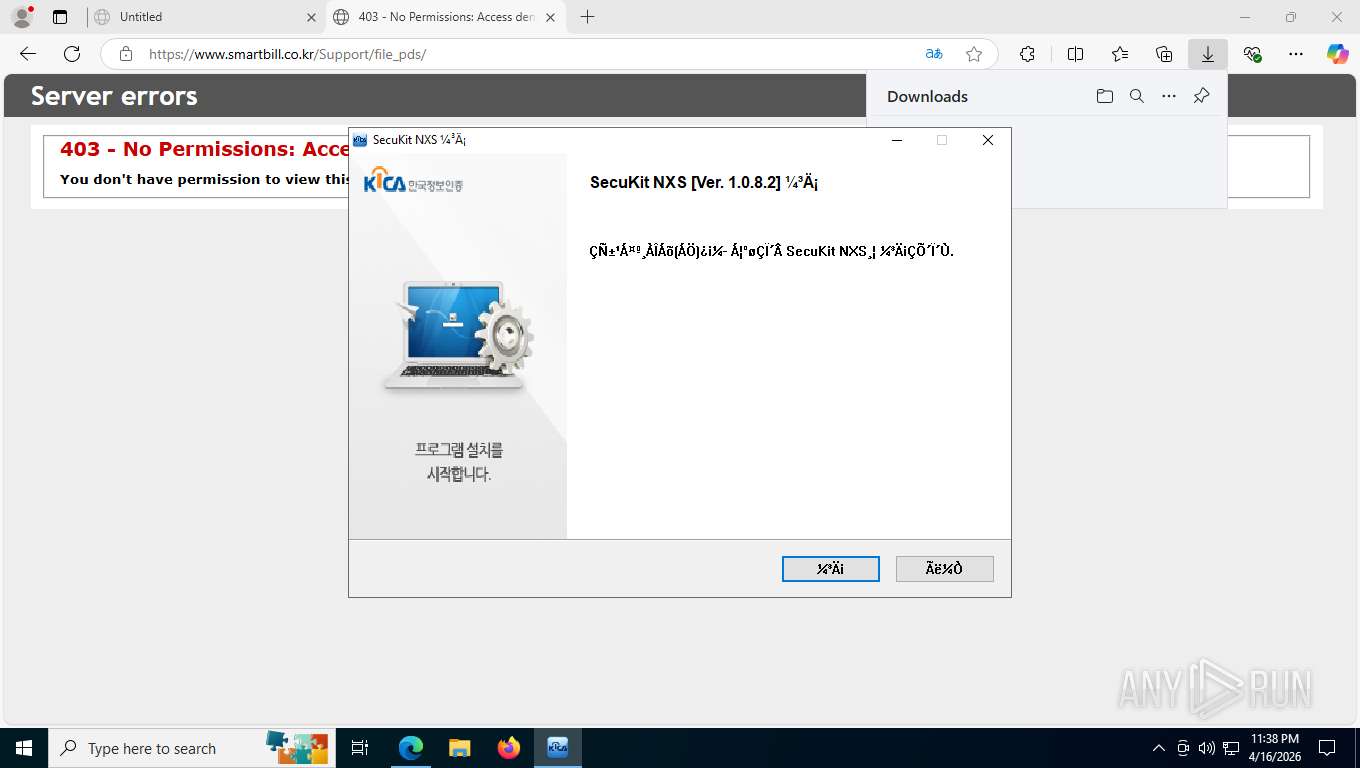Close the Untitled tab
1360x768 pixels.
[x=310, y=17]
